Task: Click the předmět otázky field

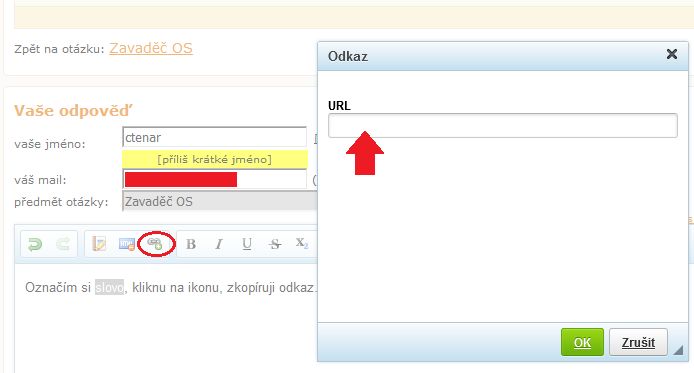Action: coord(220,202)
